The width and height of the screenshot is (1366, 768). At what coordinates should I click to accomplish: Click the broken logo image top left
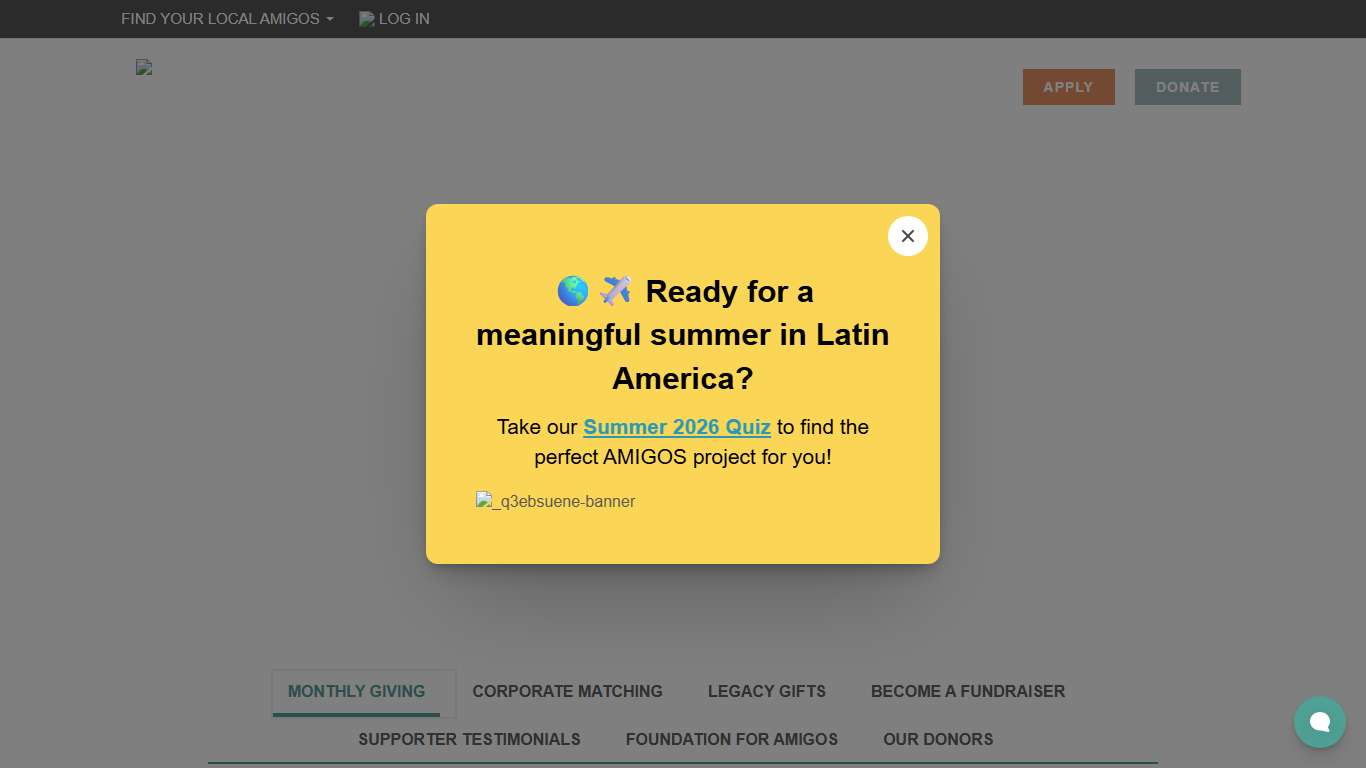[143, 67]
